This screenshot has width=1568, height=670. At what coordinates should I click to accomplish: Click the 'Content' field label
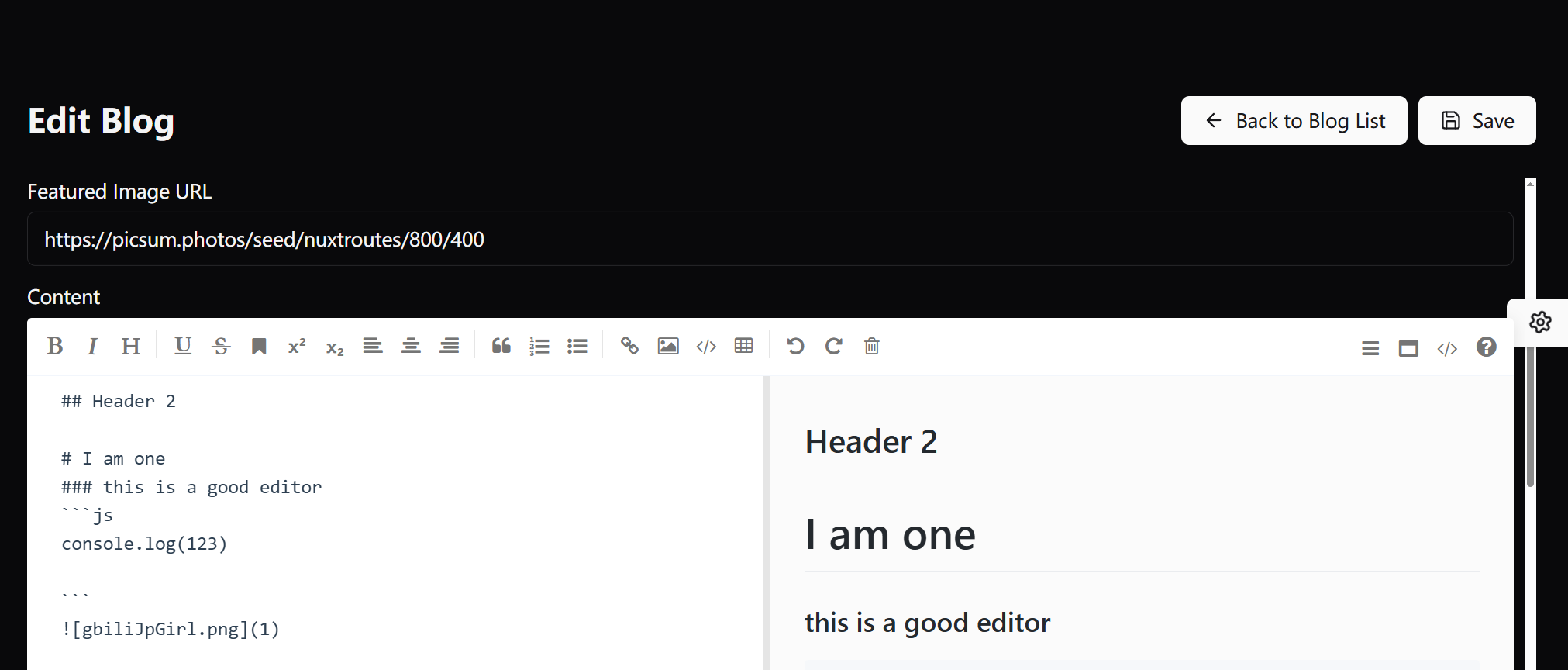point(64,297)
